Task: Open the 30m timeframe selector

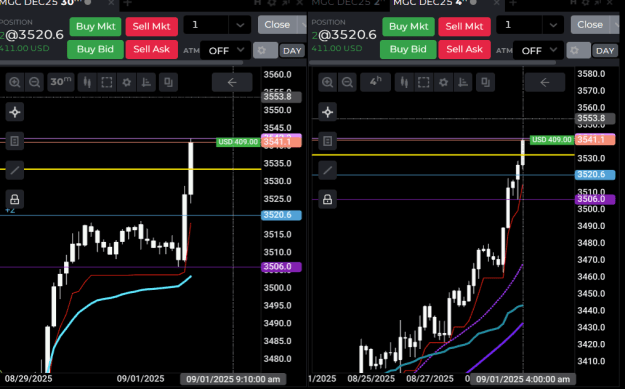Action: coord(61,83)
